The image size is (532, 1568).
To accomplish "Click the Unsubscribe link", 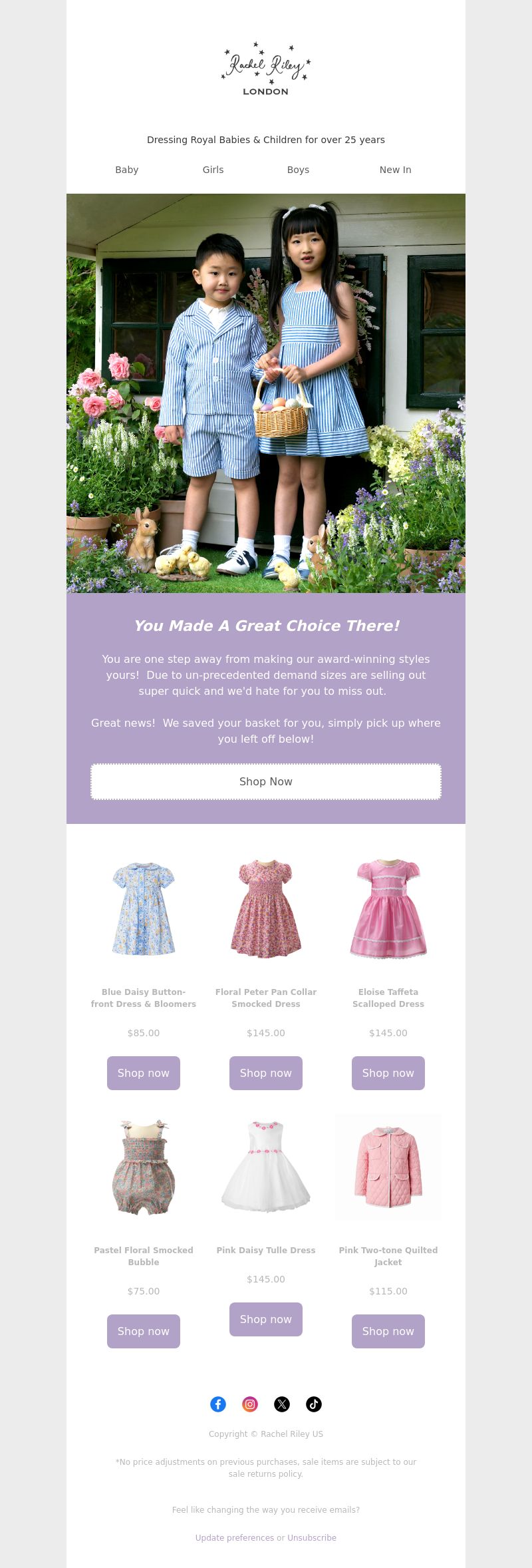I will 312,1537.
